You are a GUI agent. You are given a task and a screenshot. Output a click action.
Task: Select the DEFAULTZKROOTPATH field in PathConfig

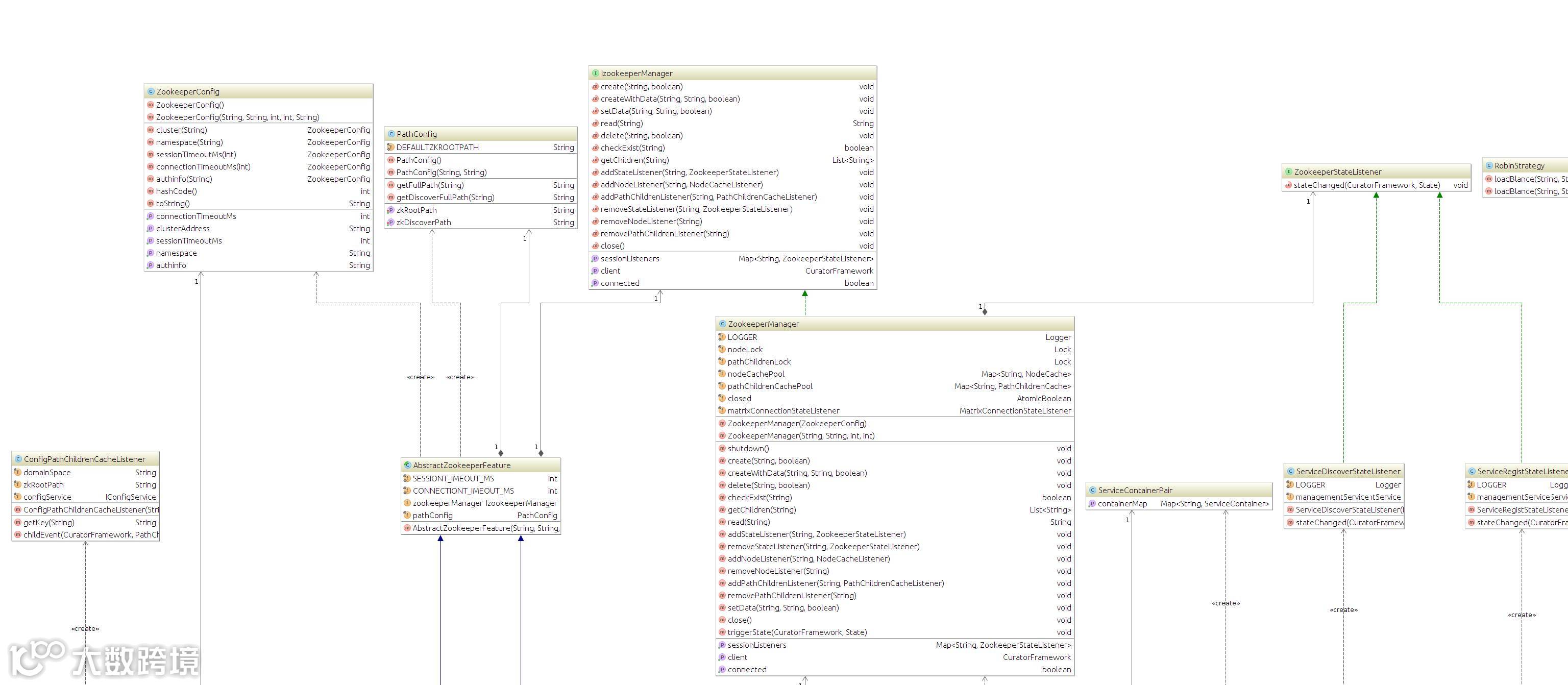tap(437, 148)
